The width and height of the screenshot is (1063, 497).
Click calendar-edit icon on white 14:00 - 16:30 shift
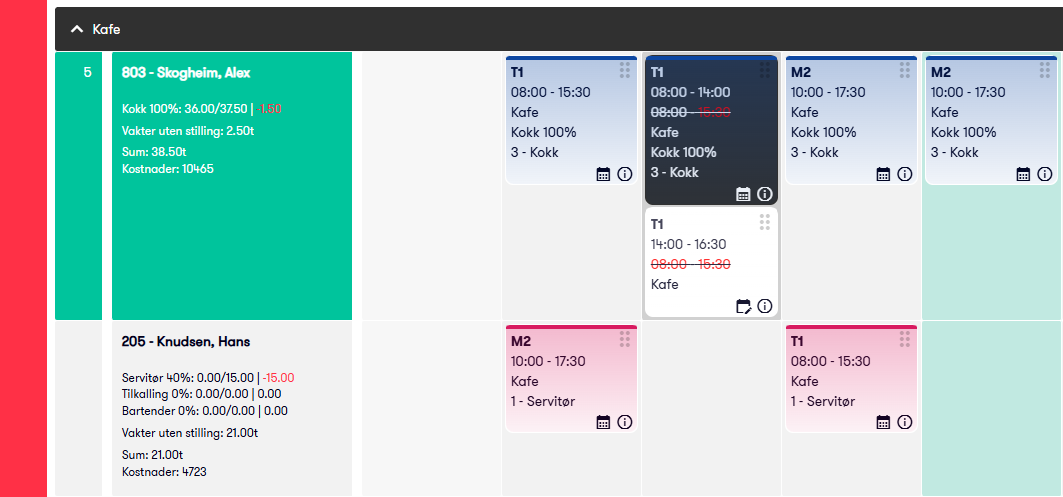[x=744, y=306]
